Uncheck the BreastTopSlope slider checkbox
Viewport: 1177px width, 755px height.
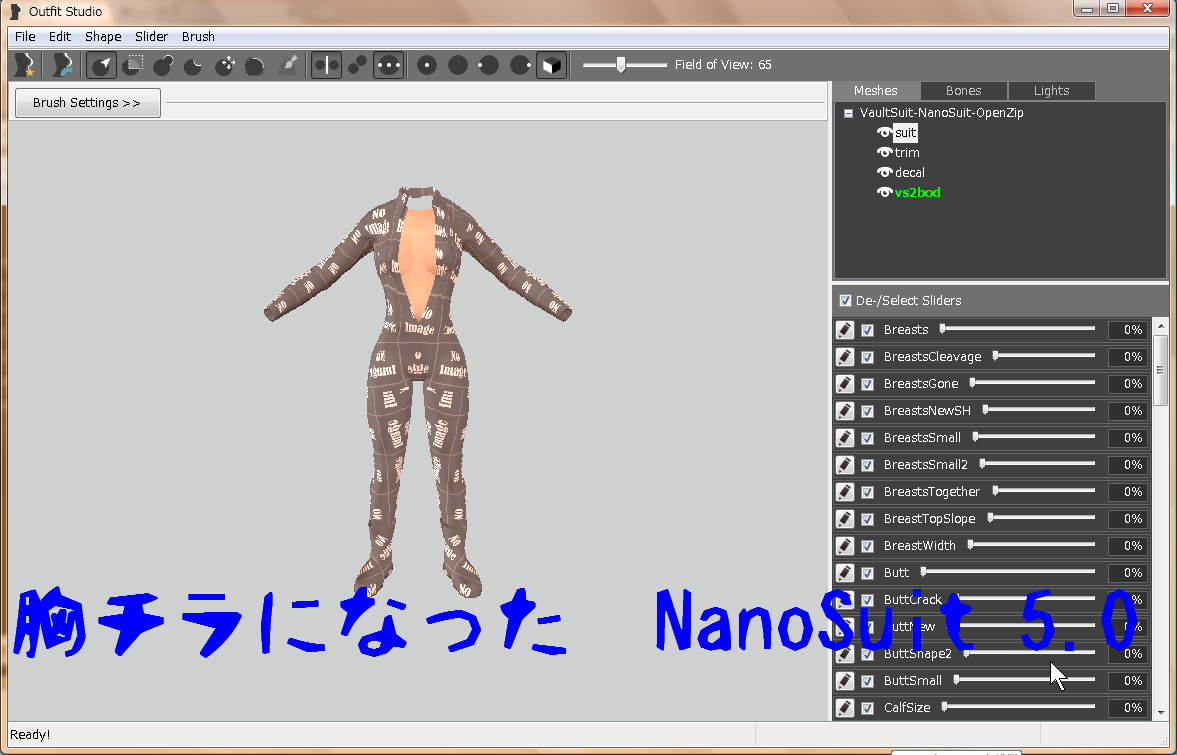coord(868,519)
